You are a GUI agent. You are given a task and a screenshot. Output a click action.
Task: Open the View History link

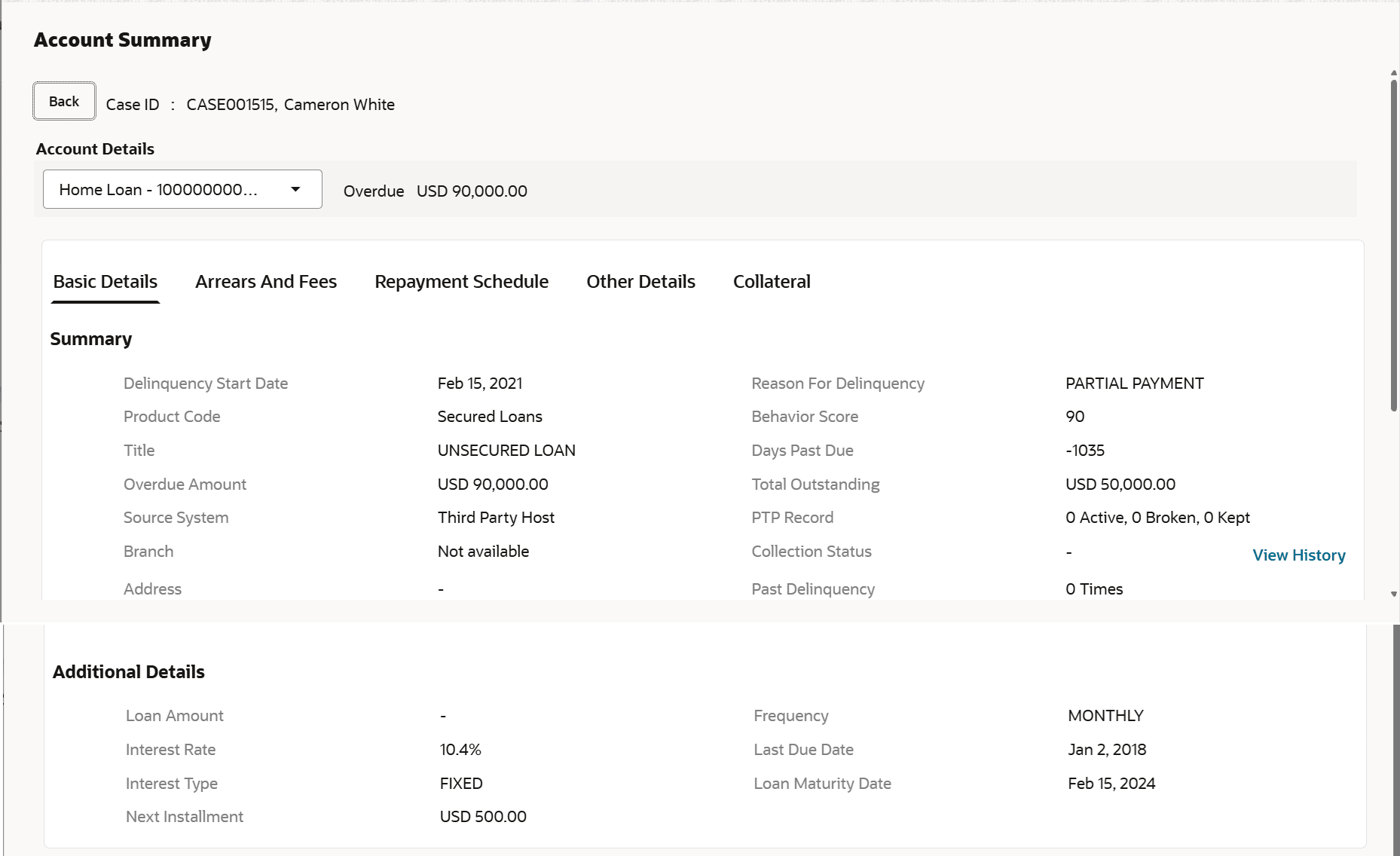pos(1298,555)
